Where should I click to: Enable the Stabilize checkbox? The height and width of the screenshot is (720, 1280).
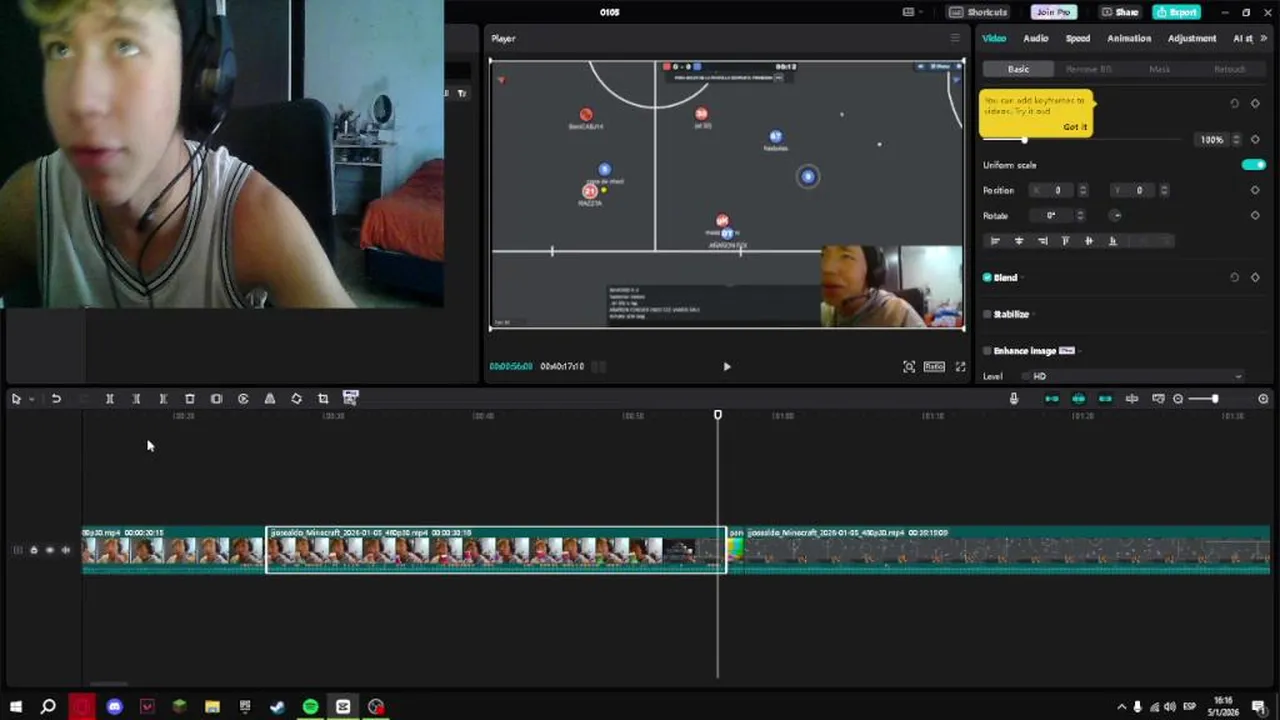(x=988, y=314)
